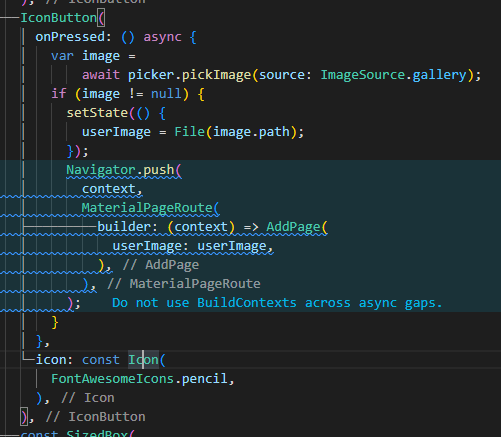Click 'if (image != null)' condition

120,94
